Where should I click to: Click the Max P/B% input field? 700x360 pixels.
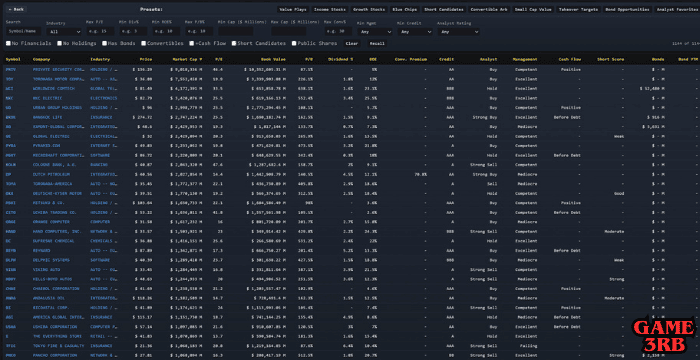199,31
